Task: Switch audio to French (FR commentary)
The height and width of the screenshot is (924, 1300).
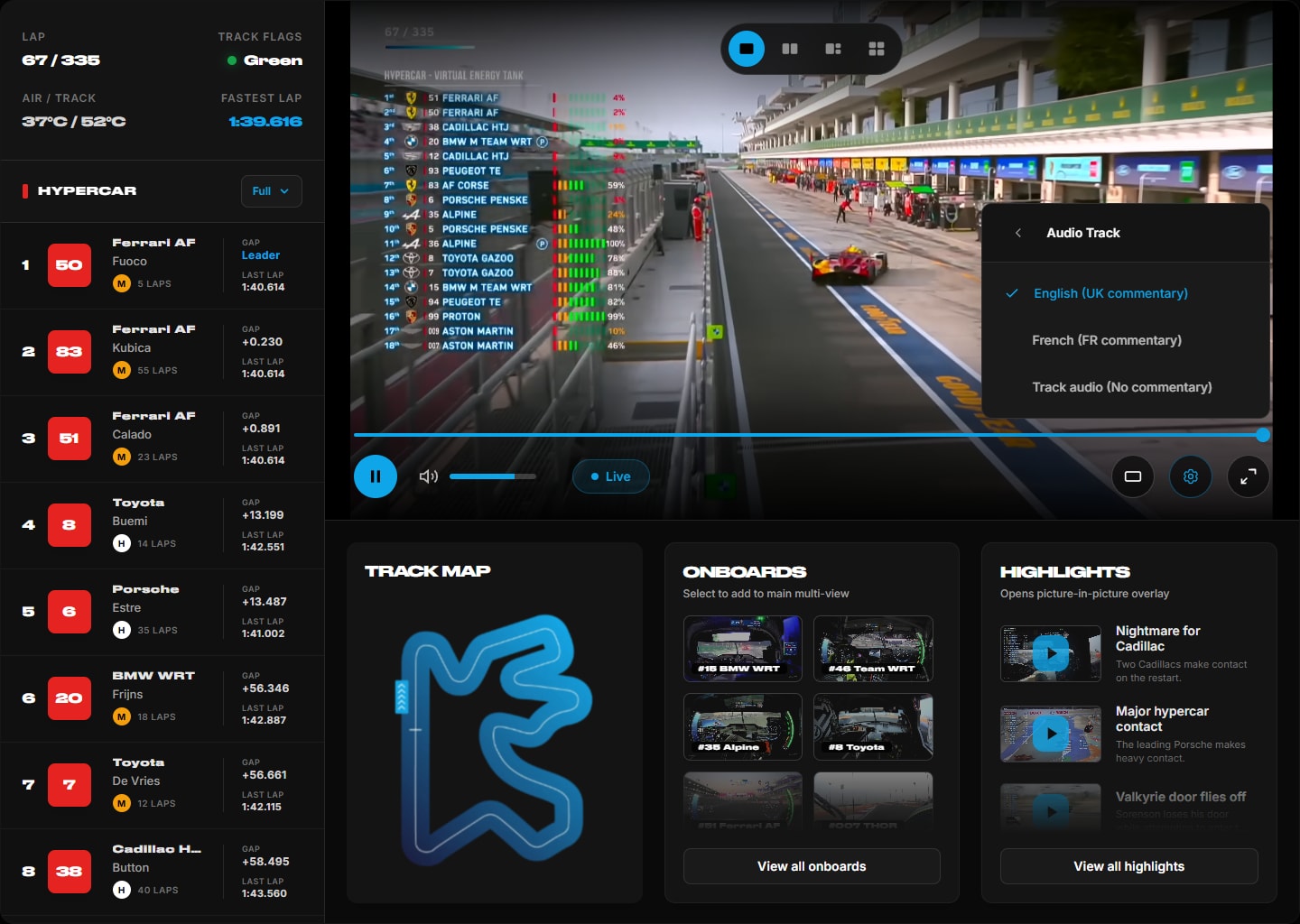Action: pos(1107,340)
